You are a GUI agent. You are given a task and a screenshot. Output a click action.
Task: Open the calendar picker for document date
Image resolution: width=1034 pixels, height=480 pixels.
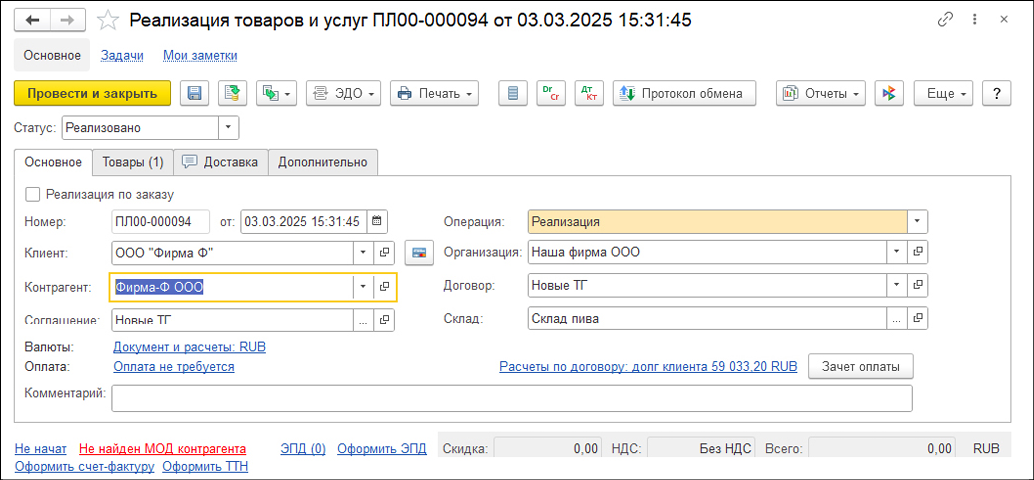click(376, 222)
